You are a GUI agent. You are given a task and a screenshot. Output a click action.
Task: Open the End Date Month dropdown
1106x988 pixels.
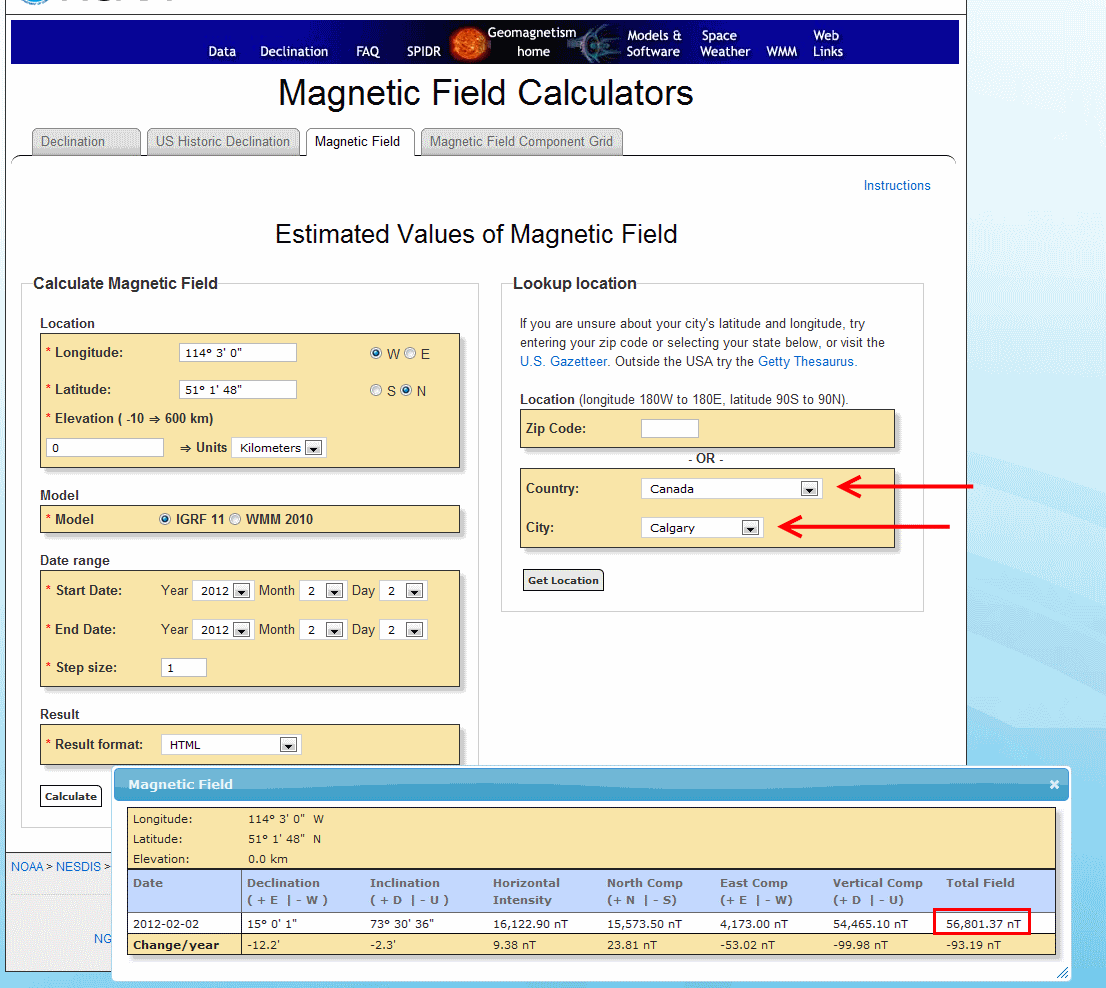pyautogui.click(x=322, y=630)
